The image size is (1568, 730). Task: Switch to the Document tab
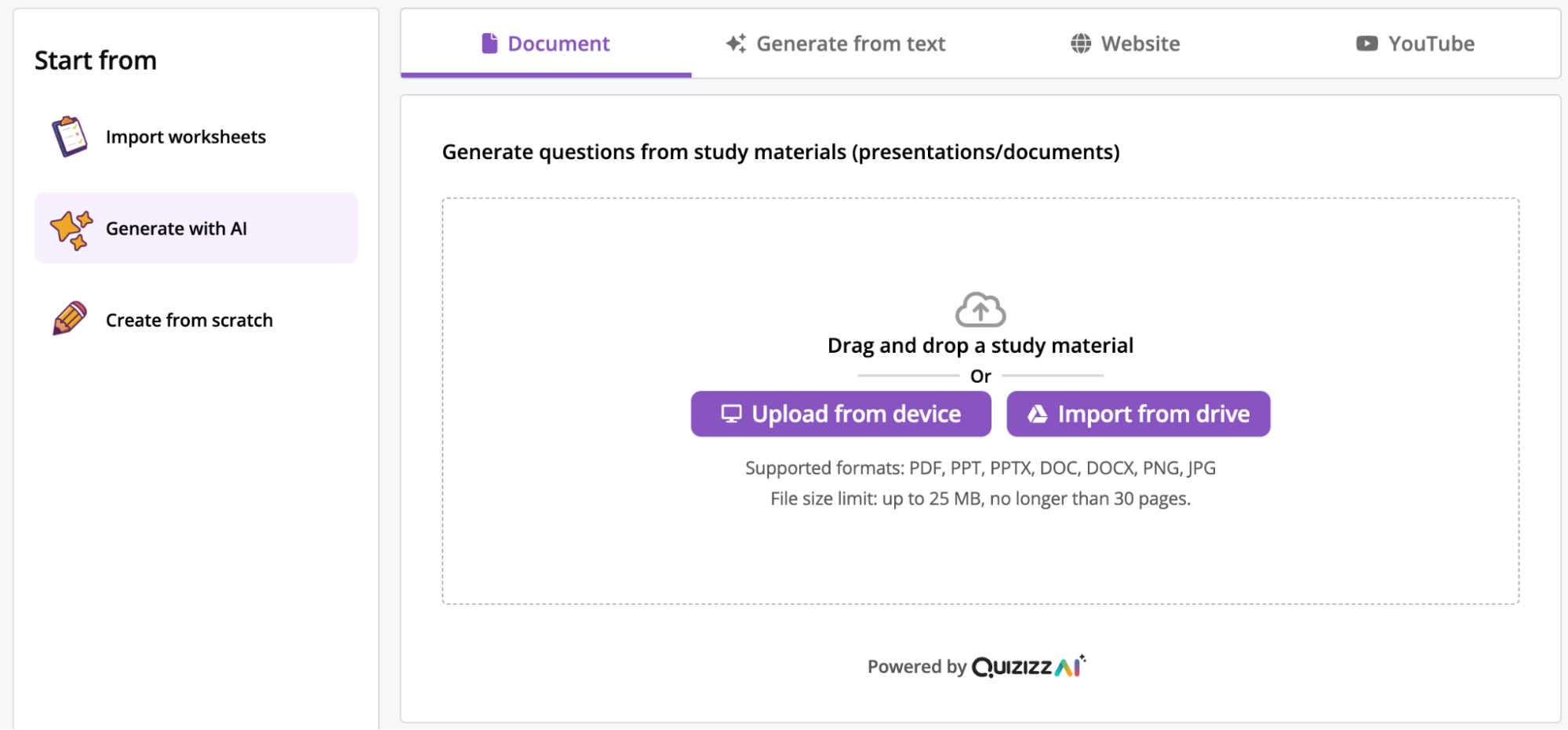[546, 44]
